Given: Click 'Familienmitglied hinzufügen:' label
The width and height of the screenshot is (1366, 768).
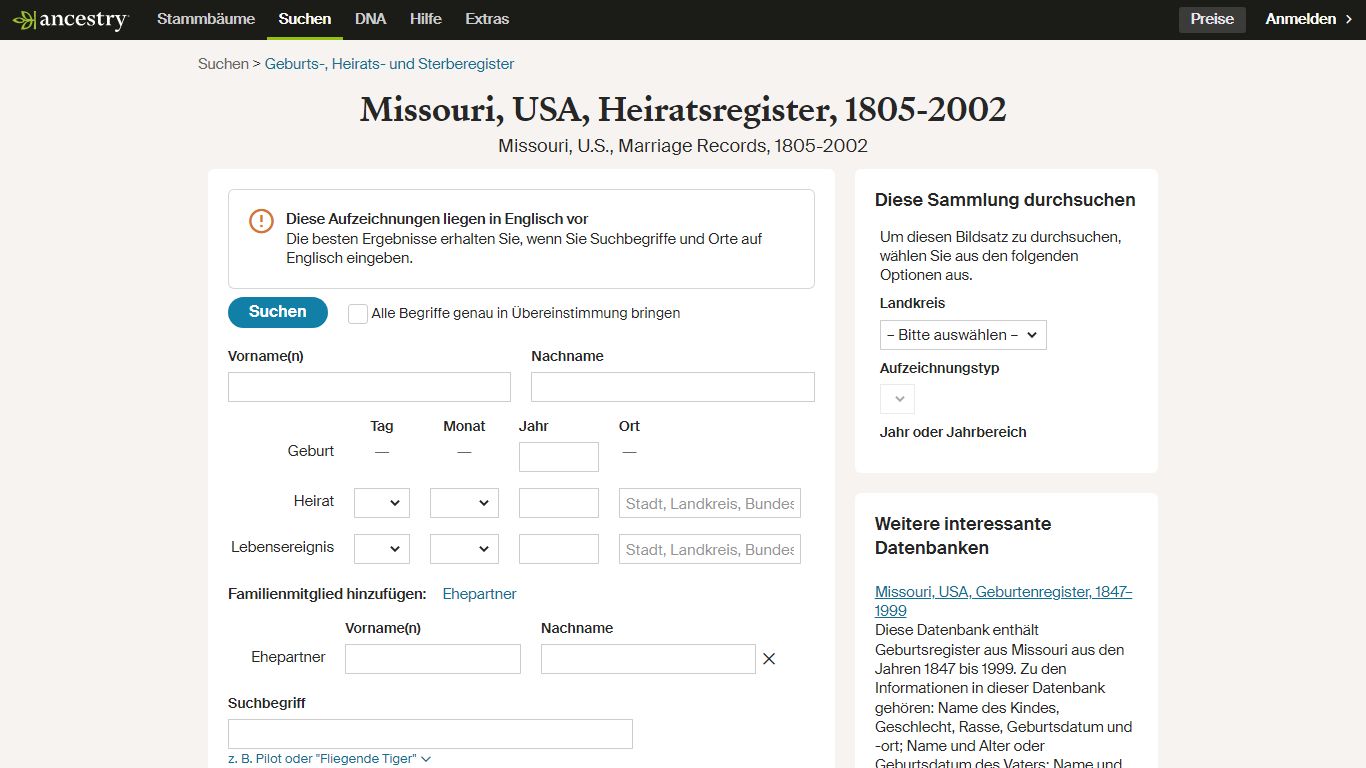Looking at the screenshot, I should point(327,594).
